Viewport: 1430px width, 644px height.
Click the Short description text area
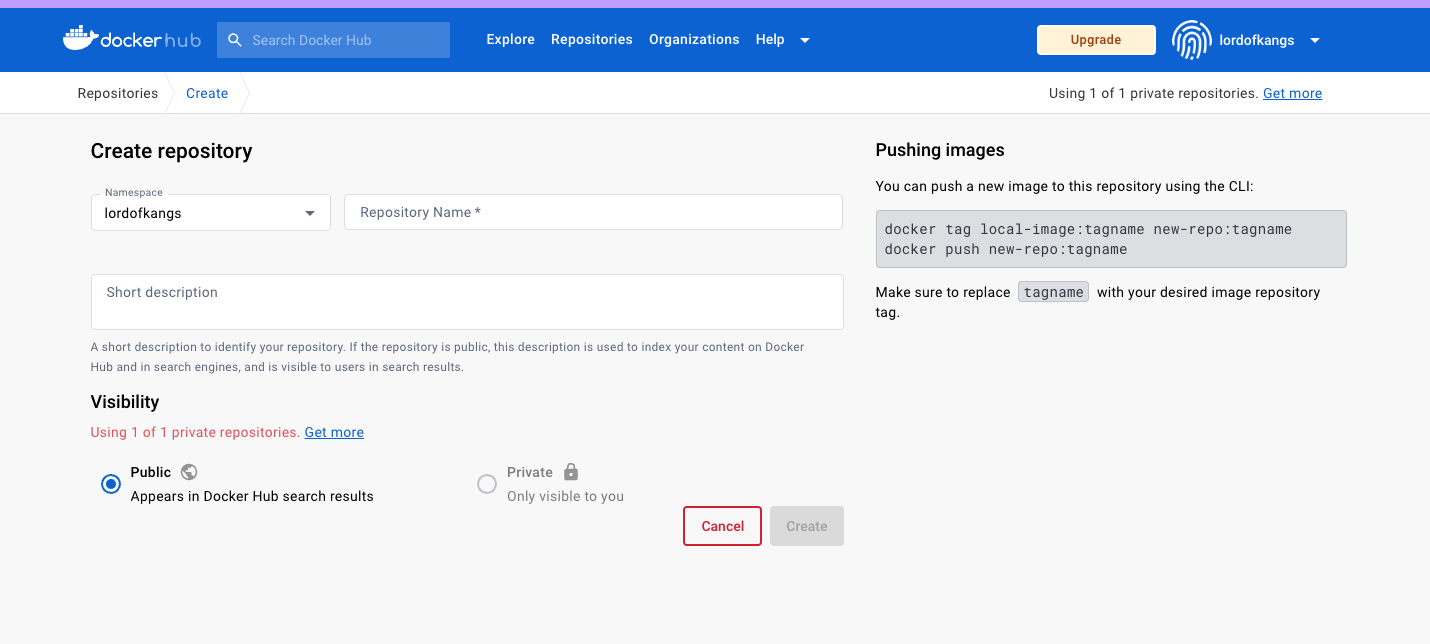[x=467, y=302]
